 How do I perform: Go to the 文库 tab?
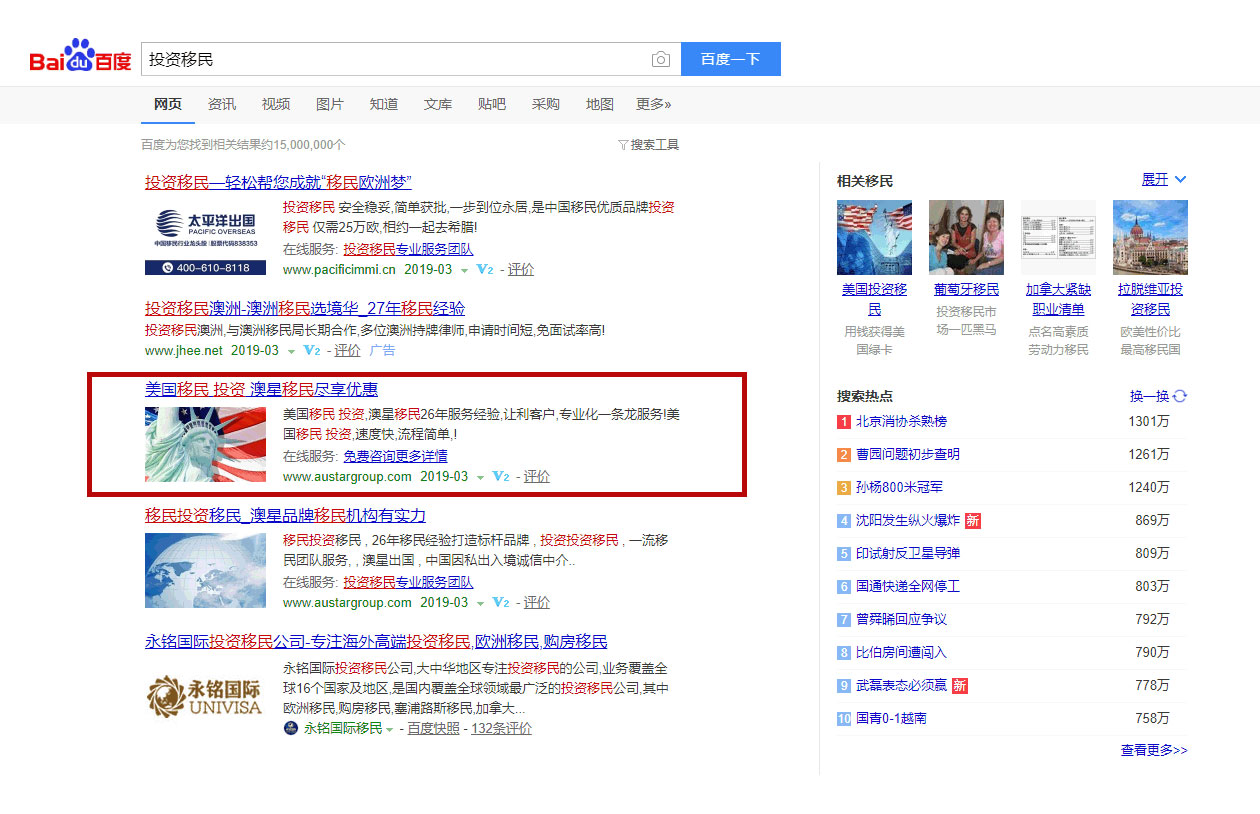click(438, 104)
